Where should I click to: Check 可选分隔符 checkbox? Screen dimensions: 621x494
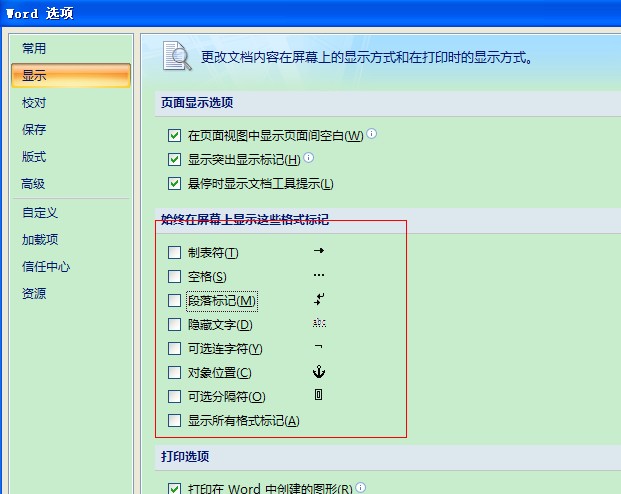click(174, 396)
